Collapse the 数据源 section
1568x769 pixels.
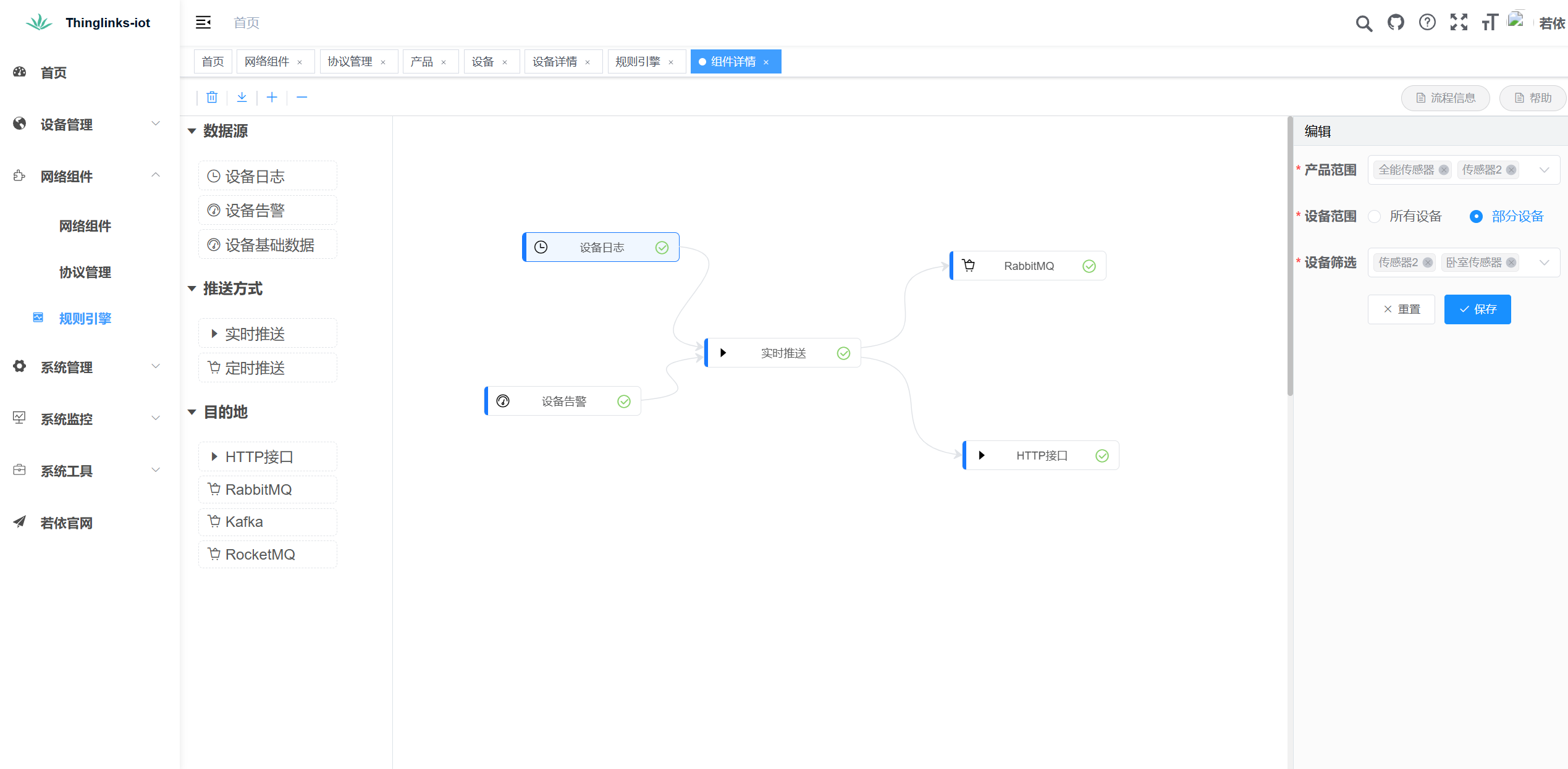pyautogui.click(x=192, y=132)
